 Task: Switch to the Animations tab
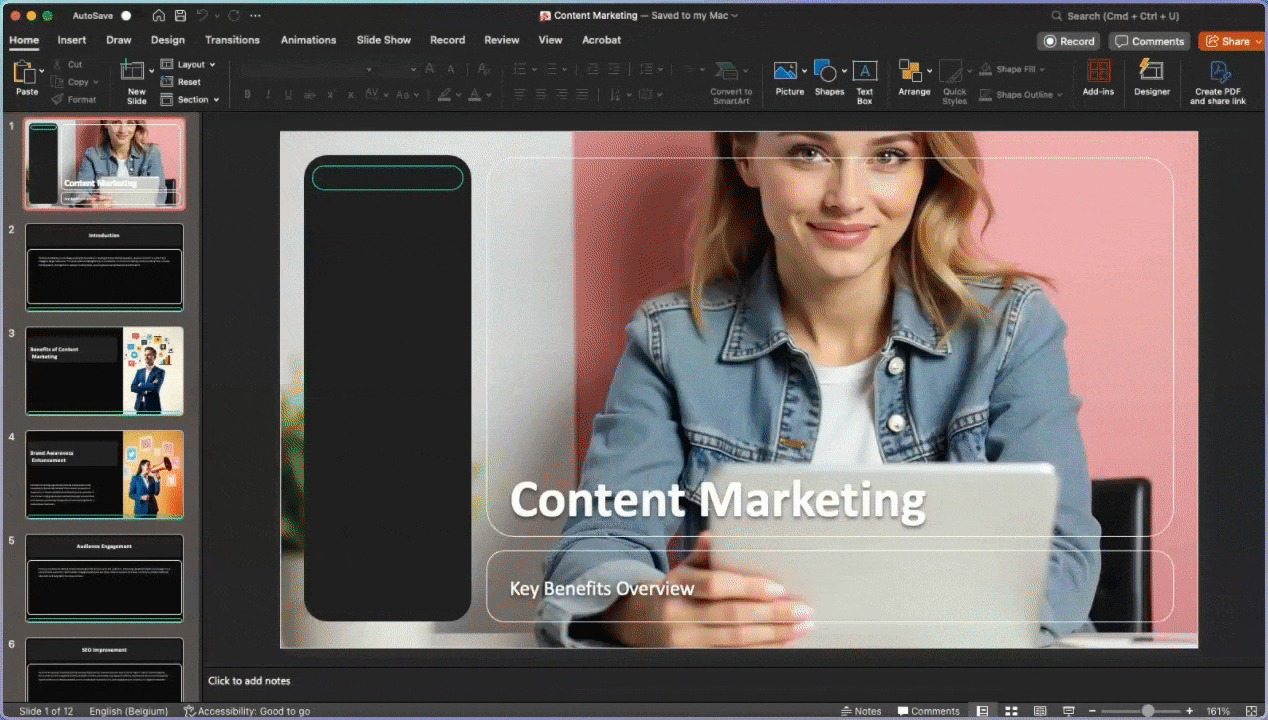308,40
